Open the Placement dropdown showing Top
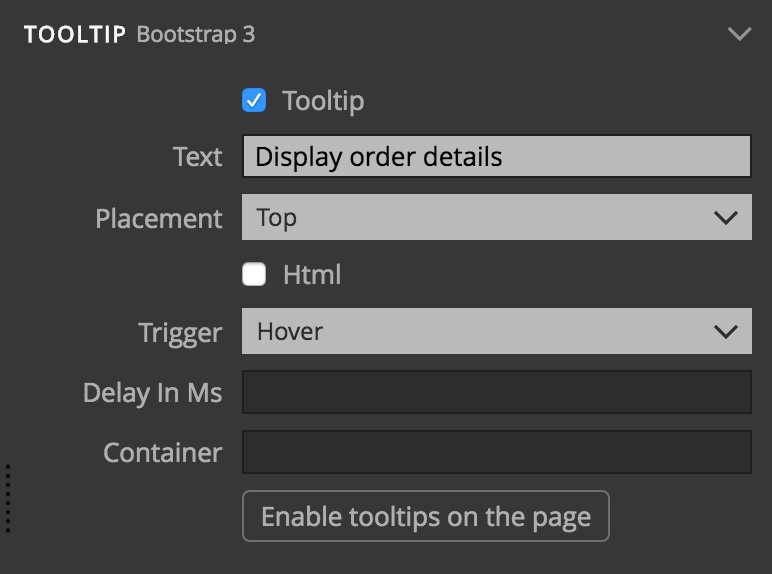Viewport: 772px width, 574px height. 496,217
